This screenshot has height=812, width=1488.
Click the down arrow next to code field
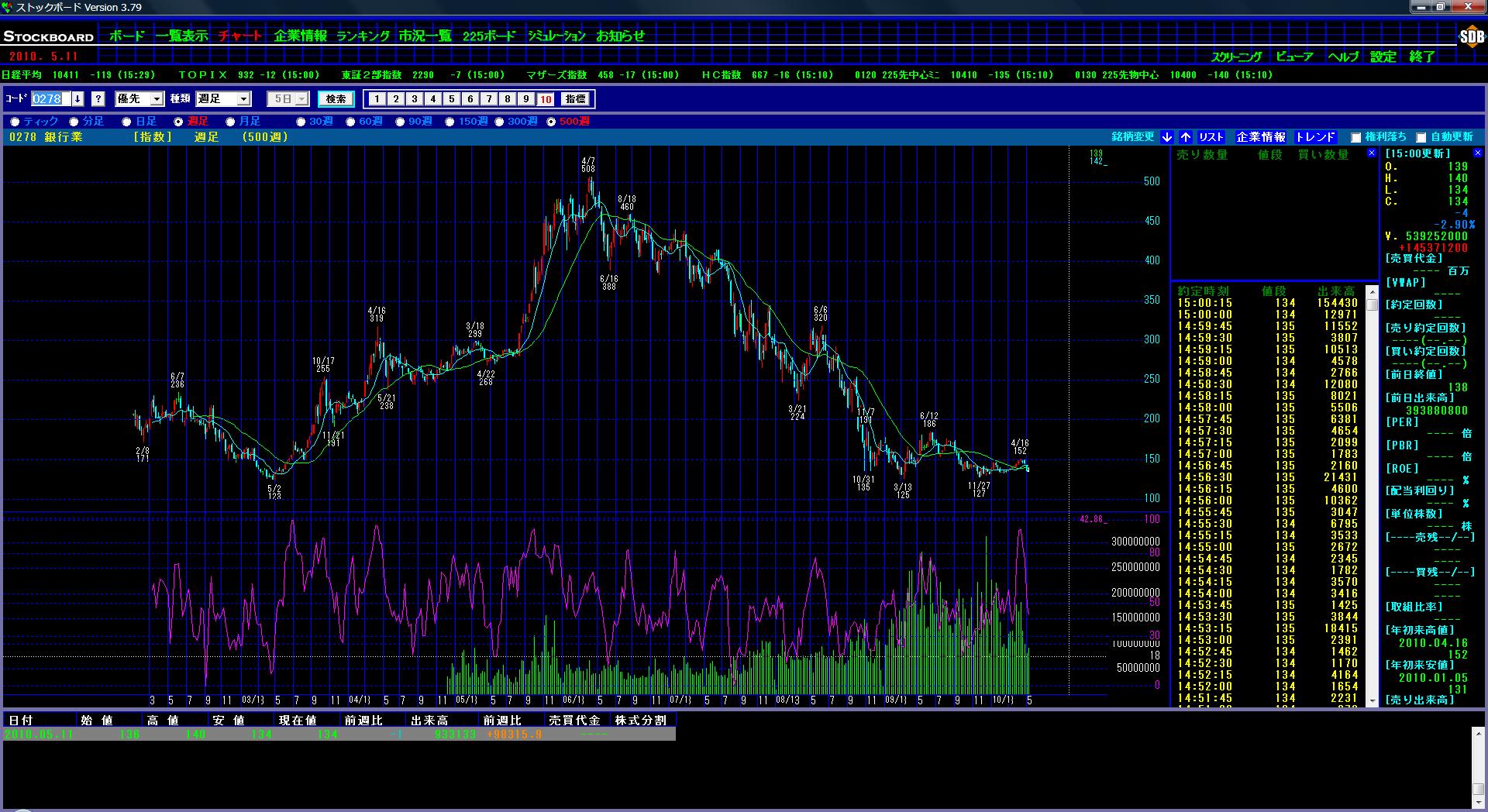tap(77, 99)
